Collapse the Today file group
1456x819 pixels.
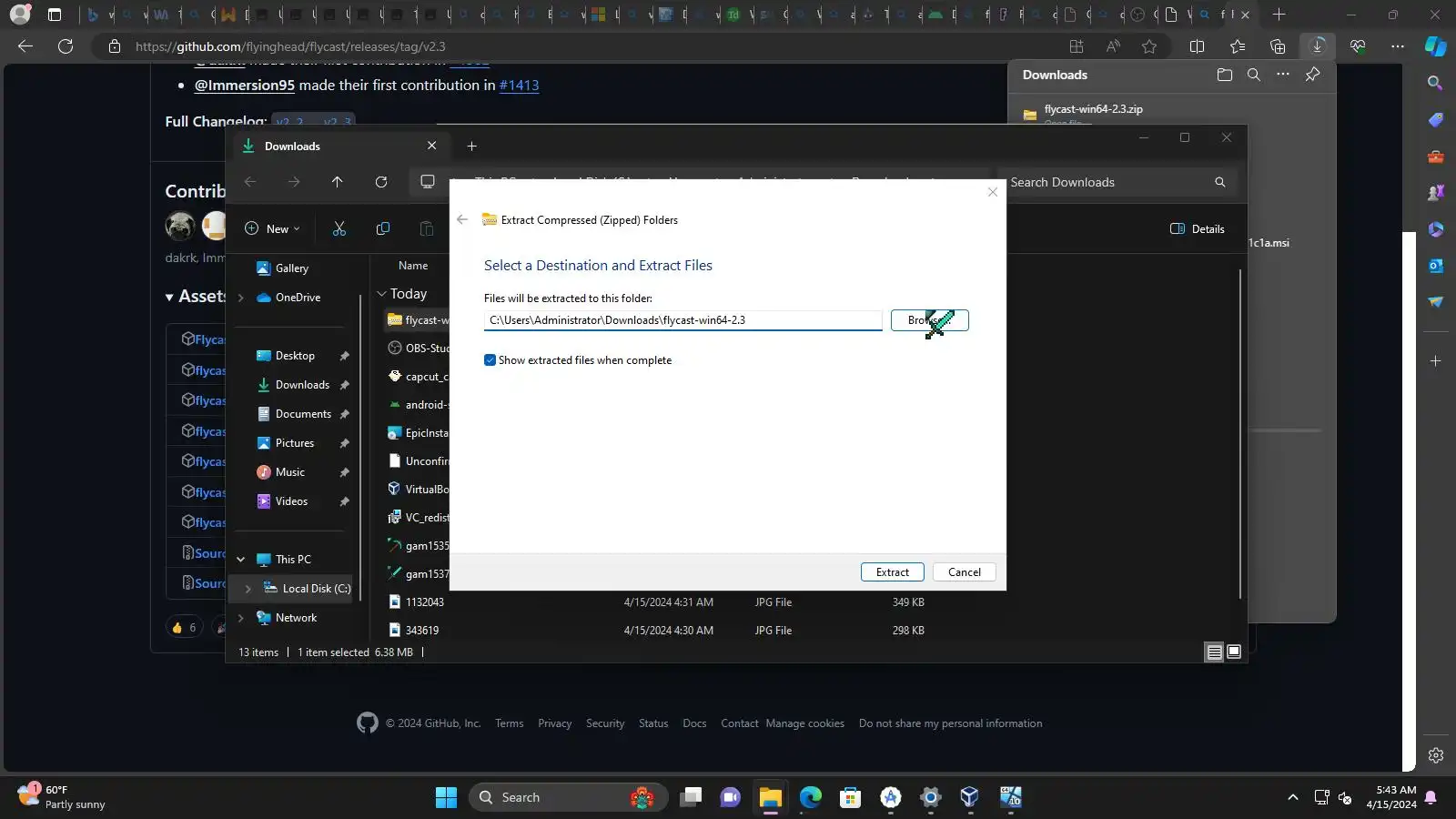click(382, 294)
